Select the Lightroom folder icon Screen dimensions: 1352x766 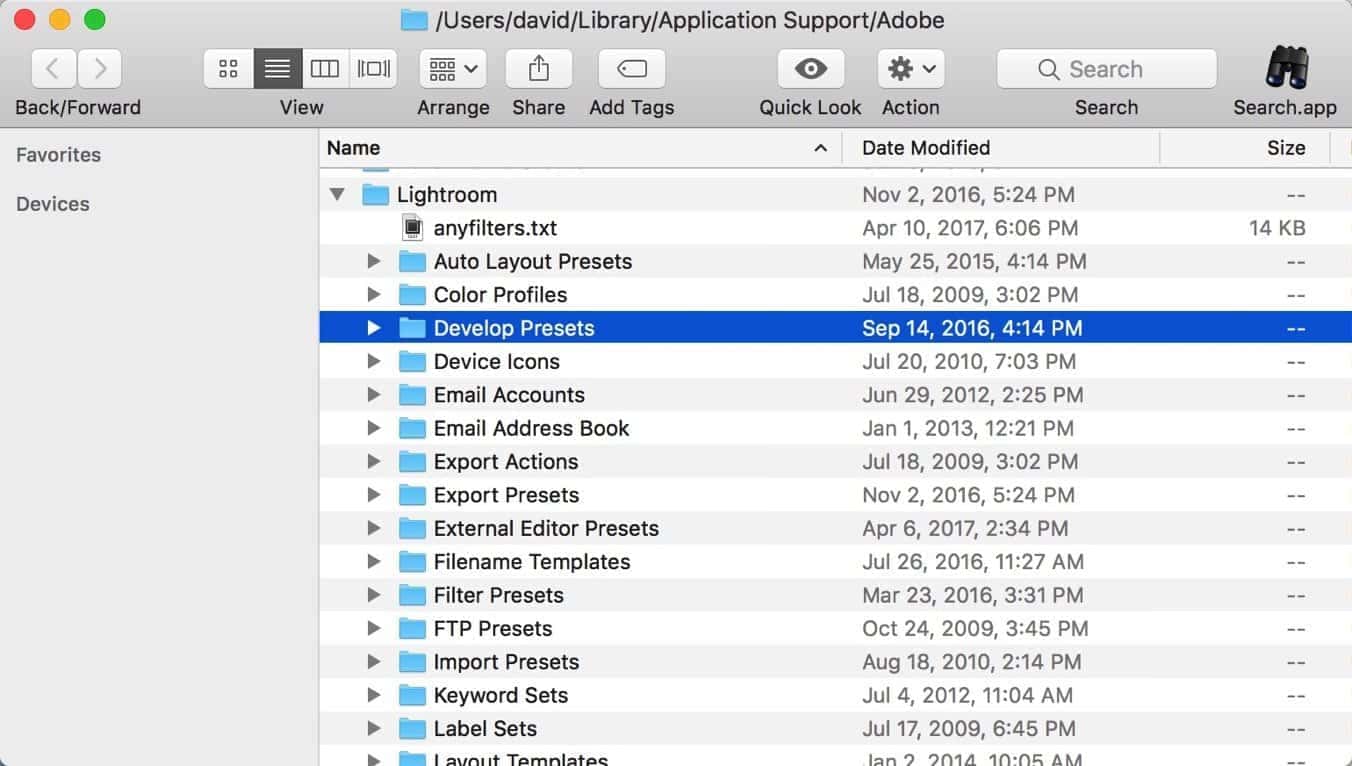click(375, 194)
